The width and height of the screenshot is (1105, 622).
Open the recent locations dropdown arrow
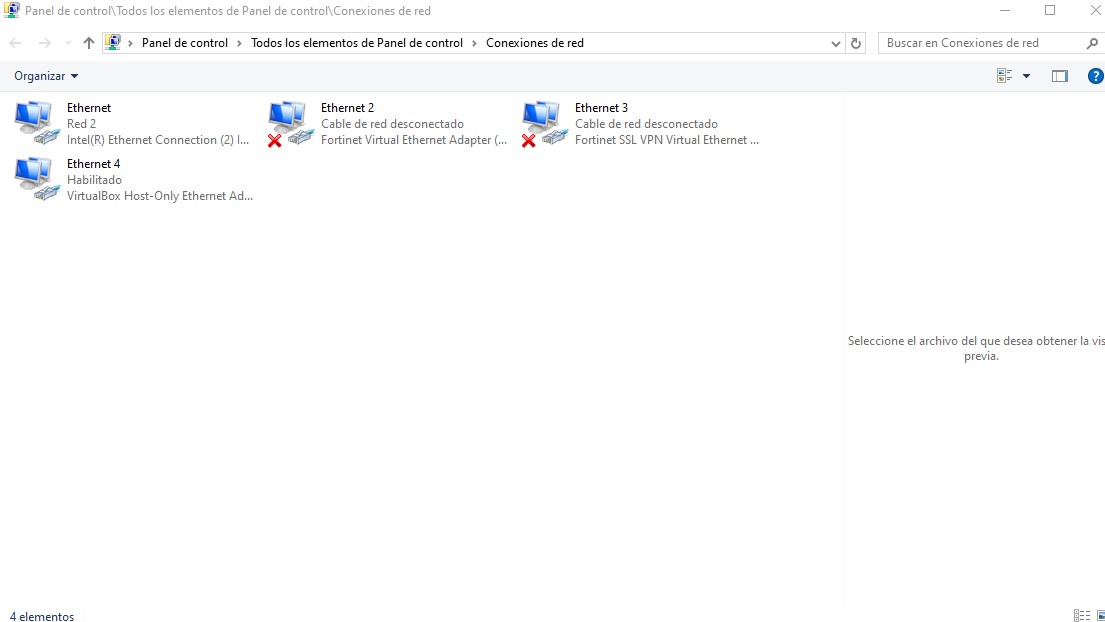coord(68,43)
